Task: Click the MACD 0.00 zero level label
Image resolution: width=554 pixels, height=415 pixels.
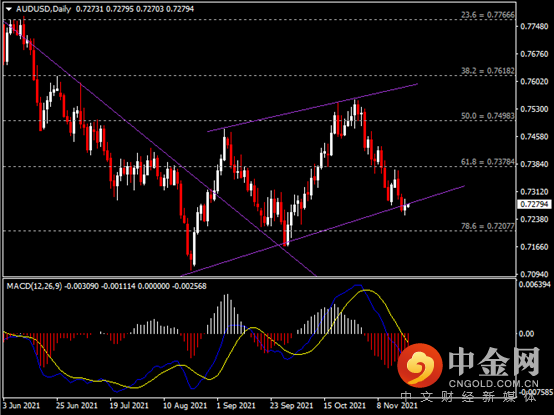Action: coord(526,333)
